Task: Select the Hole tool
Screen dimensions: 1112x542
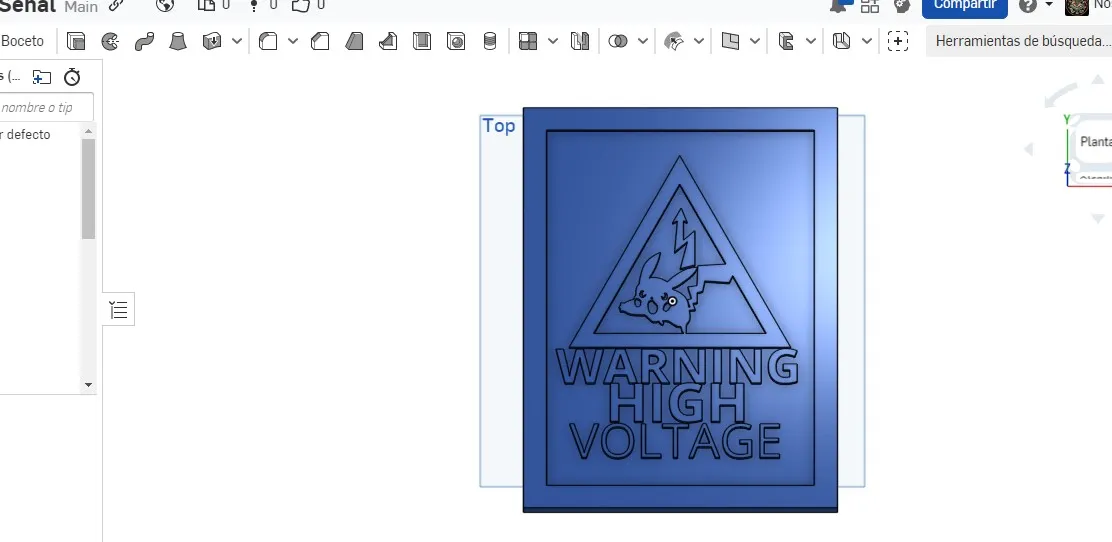Action: (456, 41)
